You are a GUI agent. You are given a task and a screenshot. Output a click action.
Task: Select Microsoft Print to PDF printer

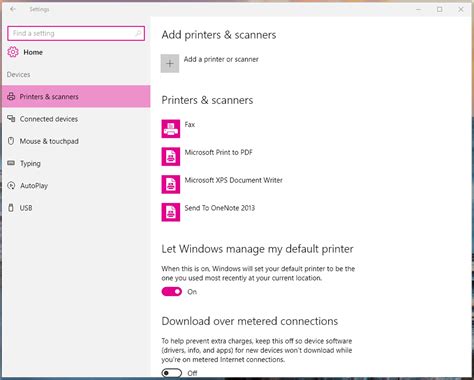pyautogui.click(x=219, y=152)
